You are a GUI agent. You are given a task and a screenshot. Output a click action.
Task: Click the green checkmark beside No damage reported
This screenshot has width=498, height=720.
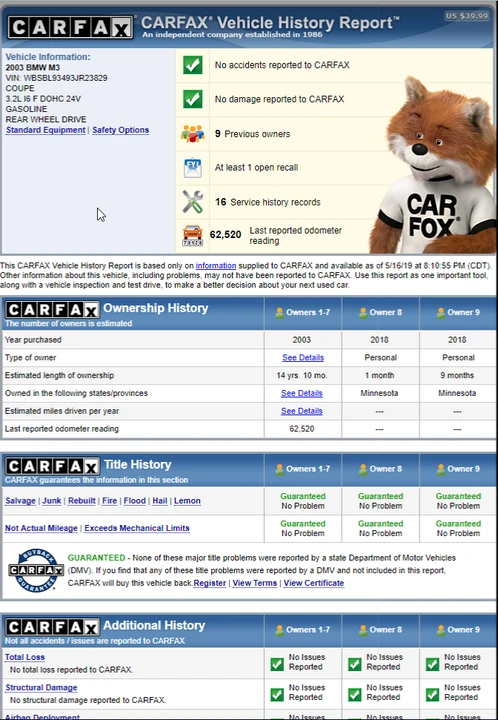pyautogui.click(x=192, y=99)
